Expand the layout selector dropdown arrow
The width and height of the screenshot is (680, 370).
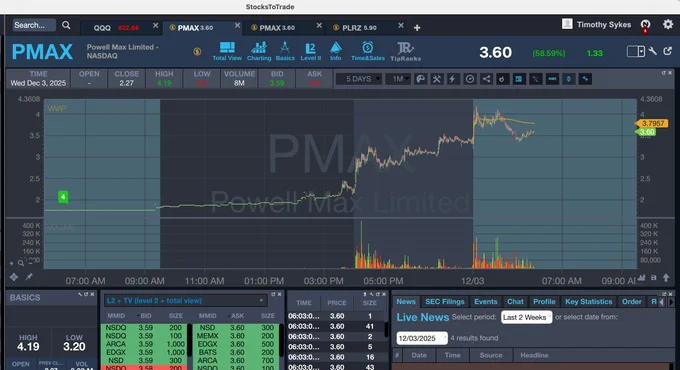coord(641,52)
